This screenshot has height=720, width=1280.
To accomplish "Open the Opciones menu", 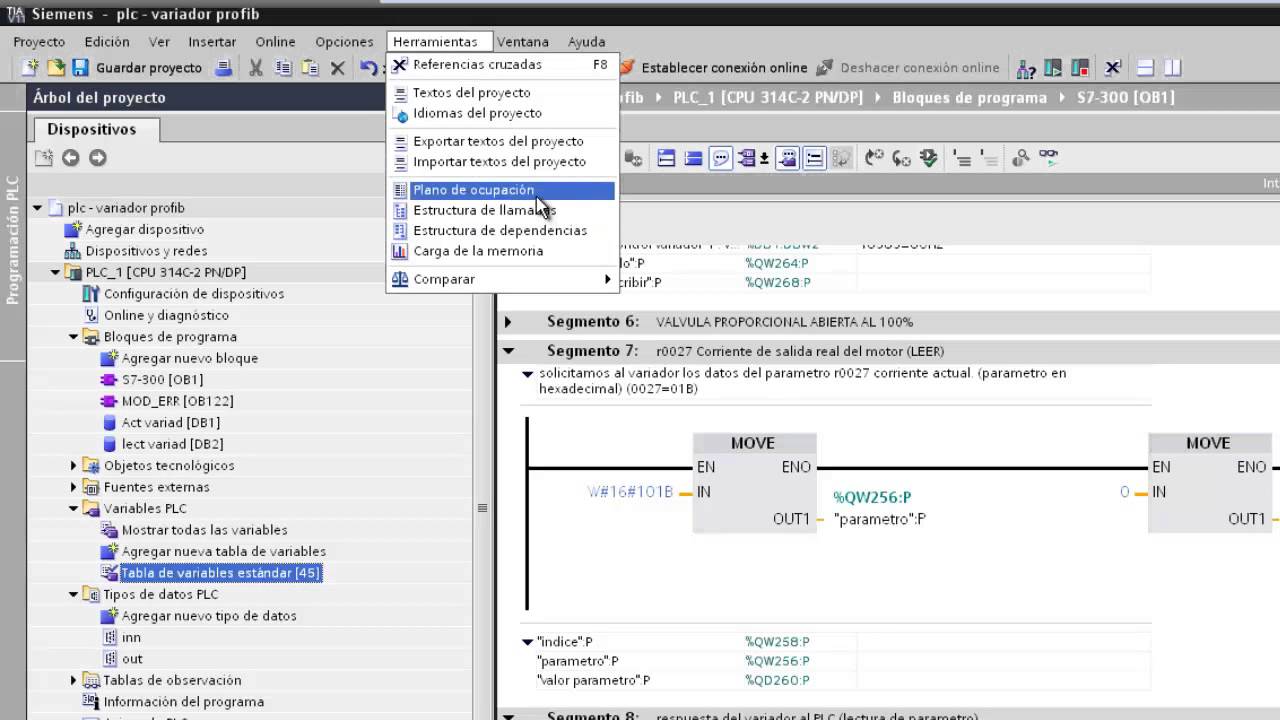I will 344,42.
